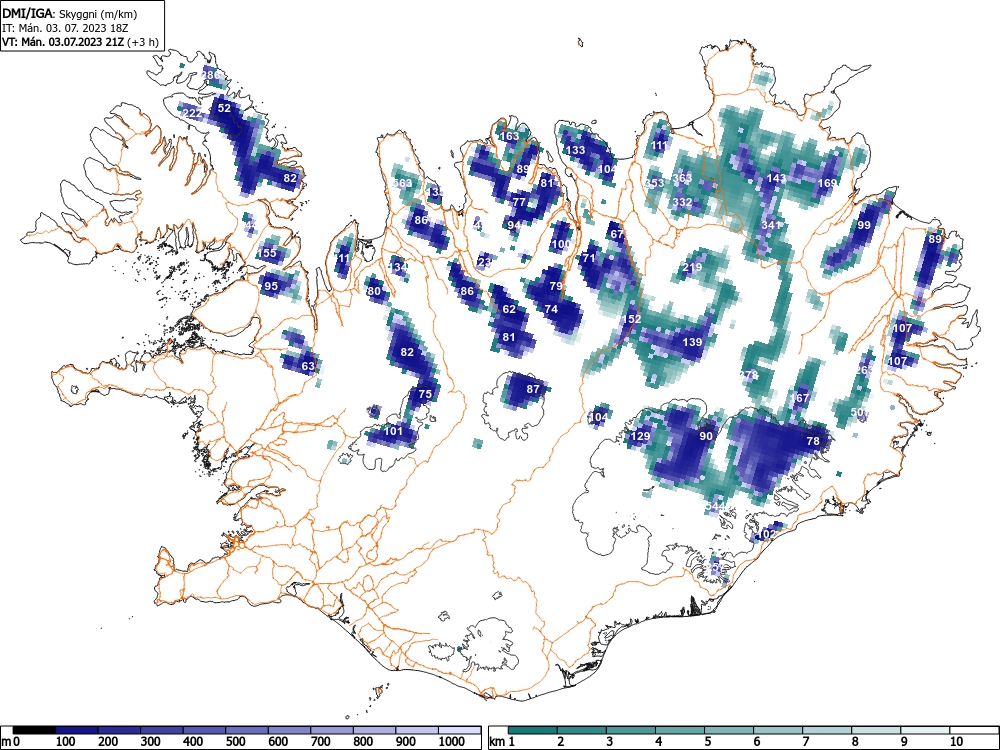Click the 'DMI/IGA: Skyggni (m/km)' title
1000x750 pixels.
(x=70, y=13)
